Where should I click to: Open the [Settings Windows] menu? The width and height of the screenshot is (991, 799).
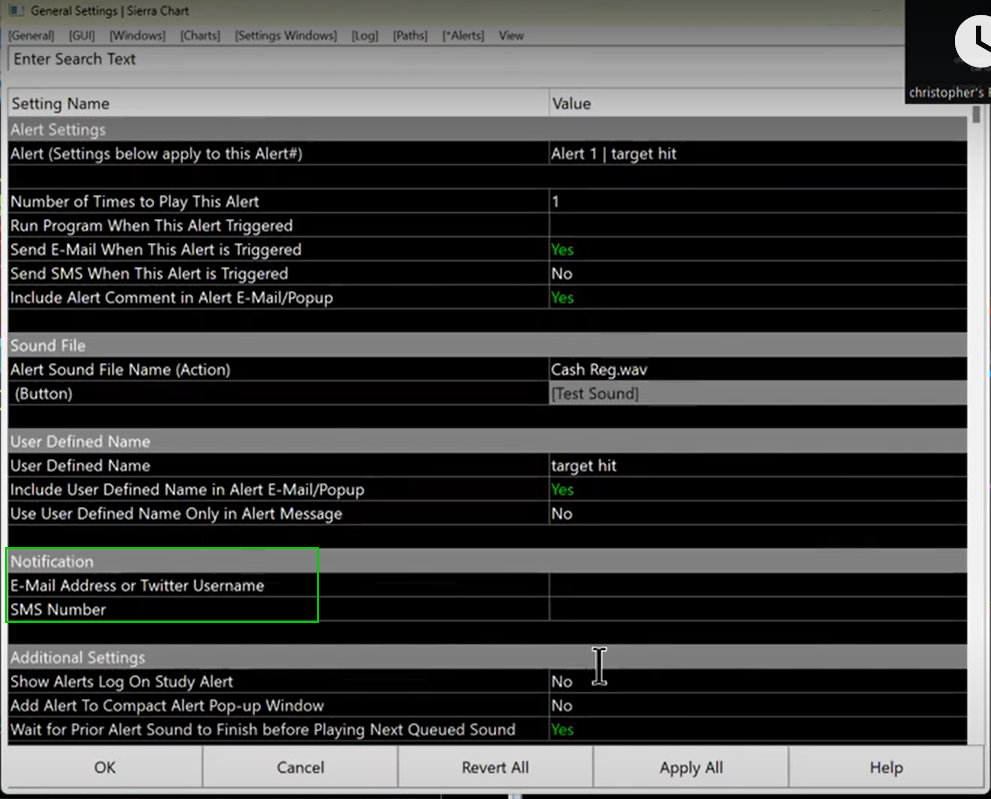click(x=286, y=35)
